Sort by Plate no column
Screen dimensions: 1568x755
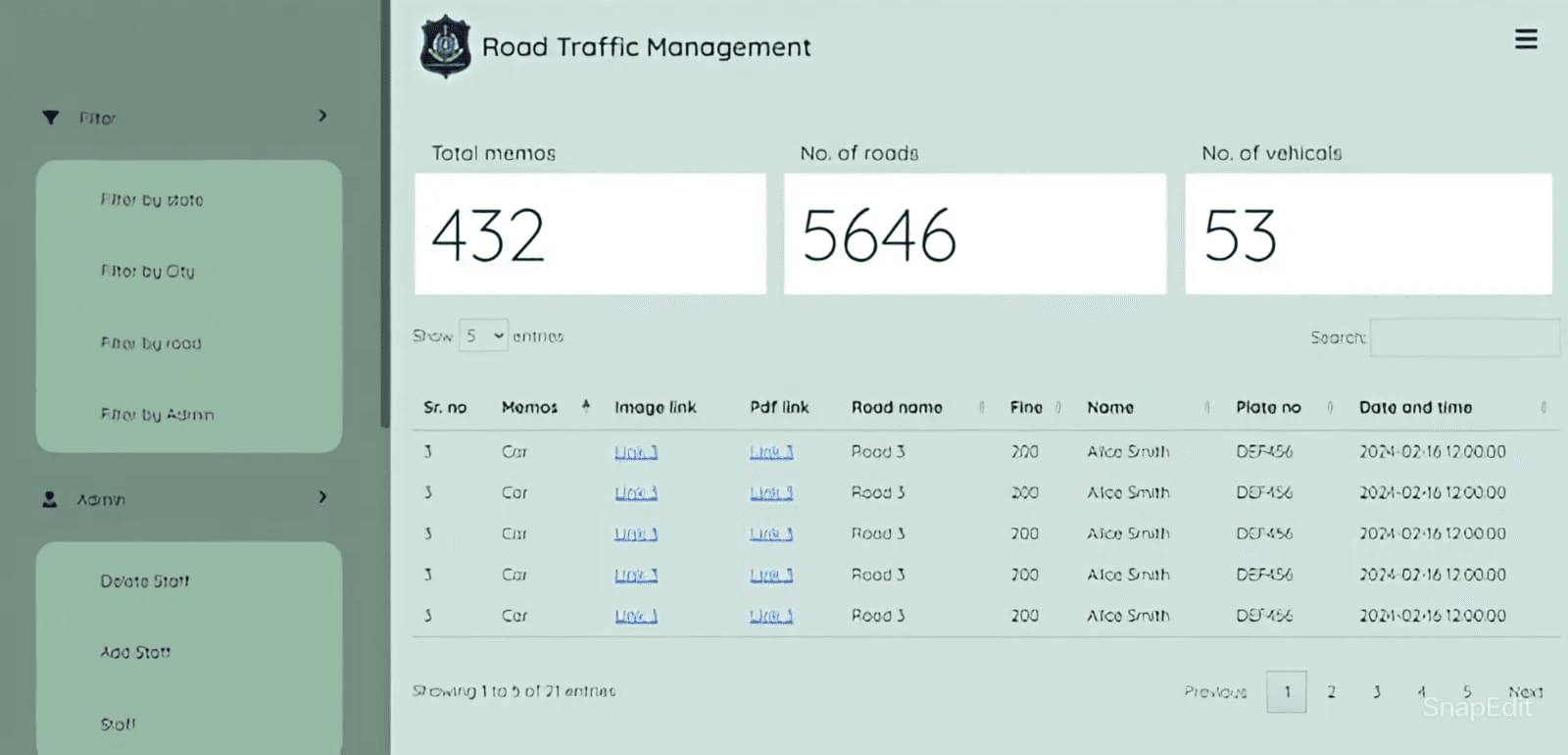pos(1330,407)
